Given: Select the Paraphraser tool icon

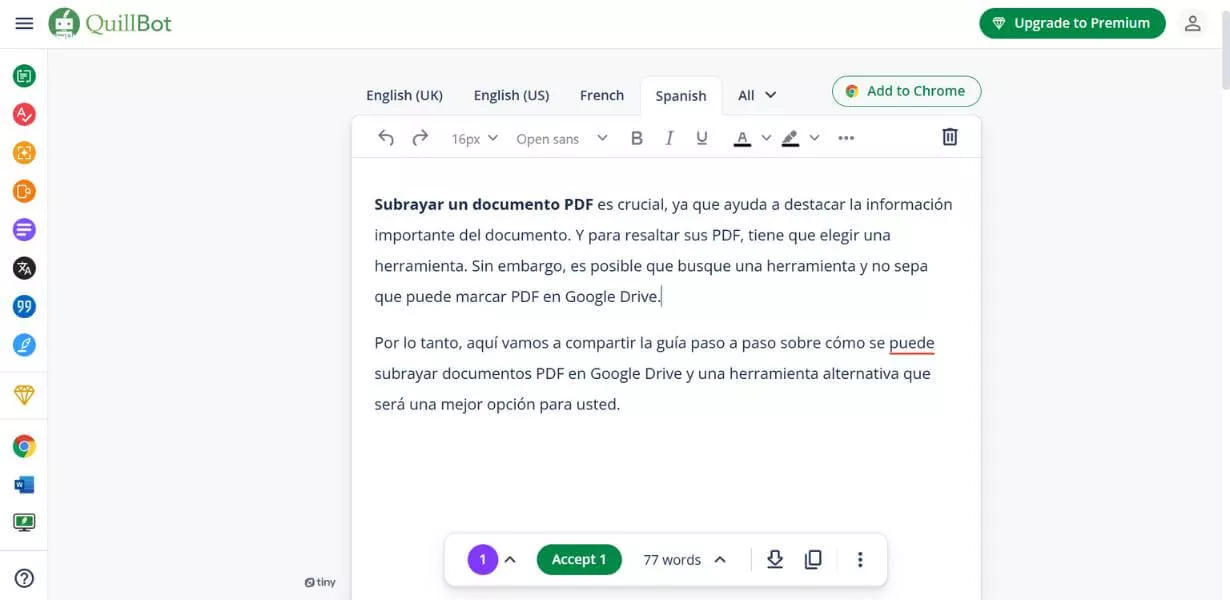Looking at the screenshot, I should [23, 74].
